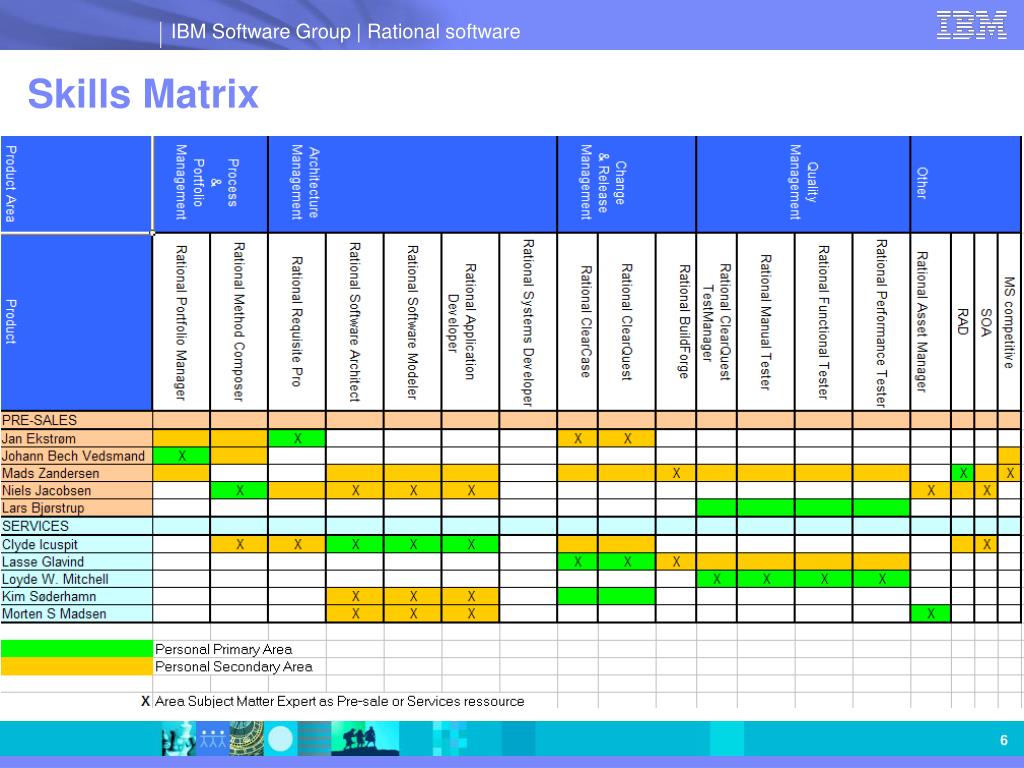Select the Rational Application Developer column header
Image resolution: width=1024 pixels, height=768 pixels.
tap(470, 322)
